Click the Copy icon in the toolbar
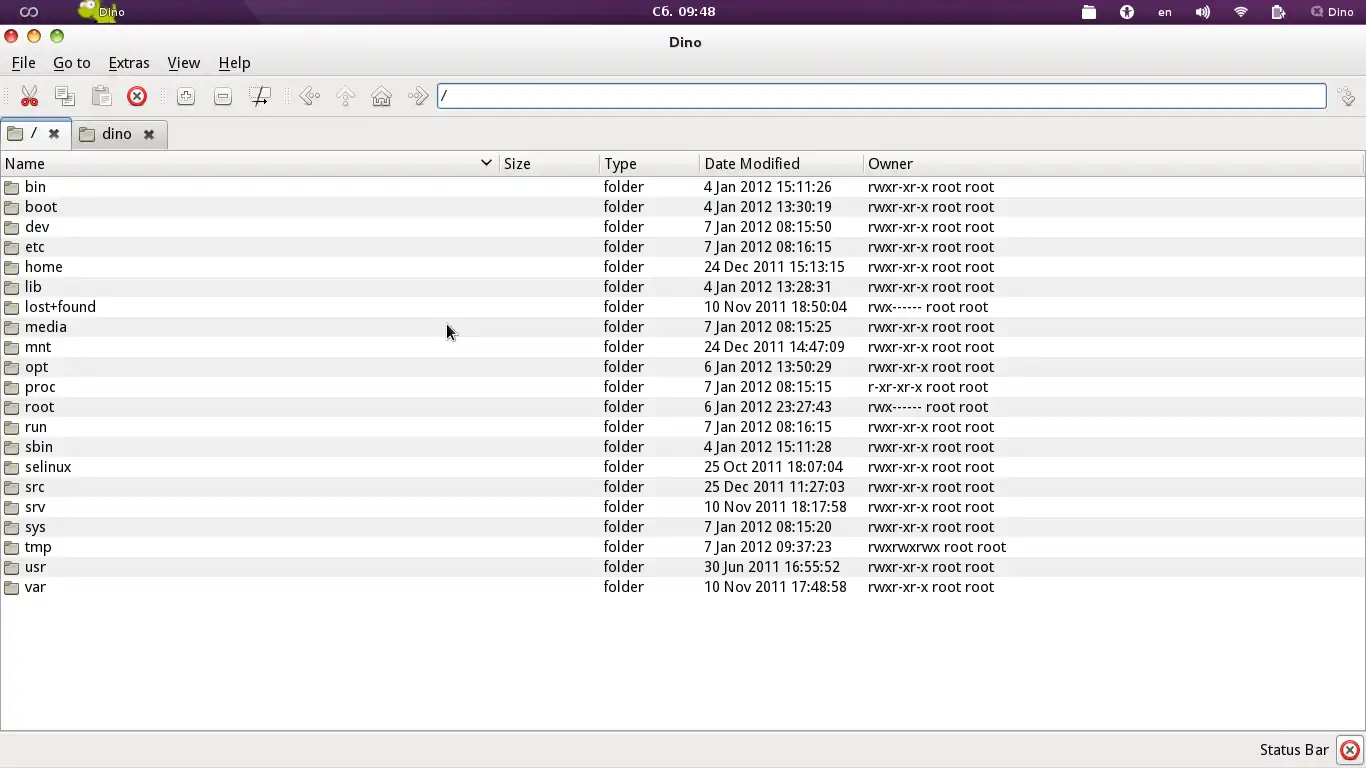1366x768 pixels. tap(65, 96)
